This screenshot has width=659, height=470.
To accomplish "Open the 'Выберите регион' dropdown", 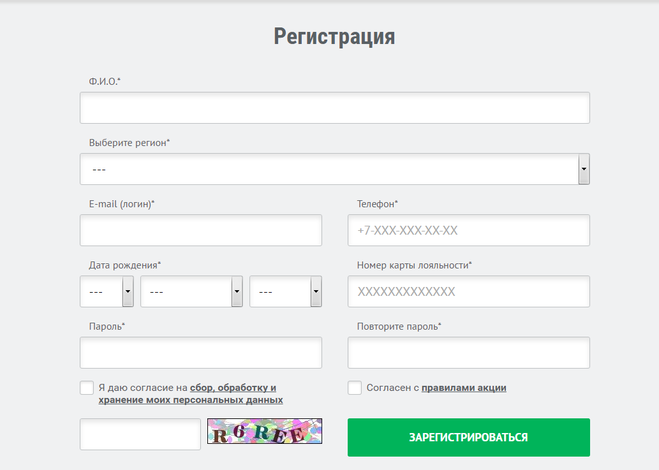I will pyautogui.click(x=334, y=169).
